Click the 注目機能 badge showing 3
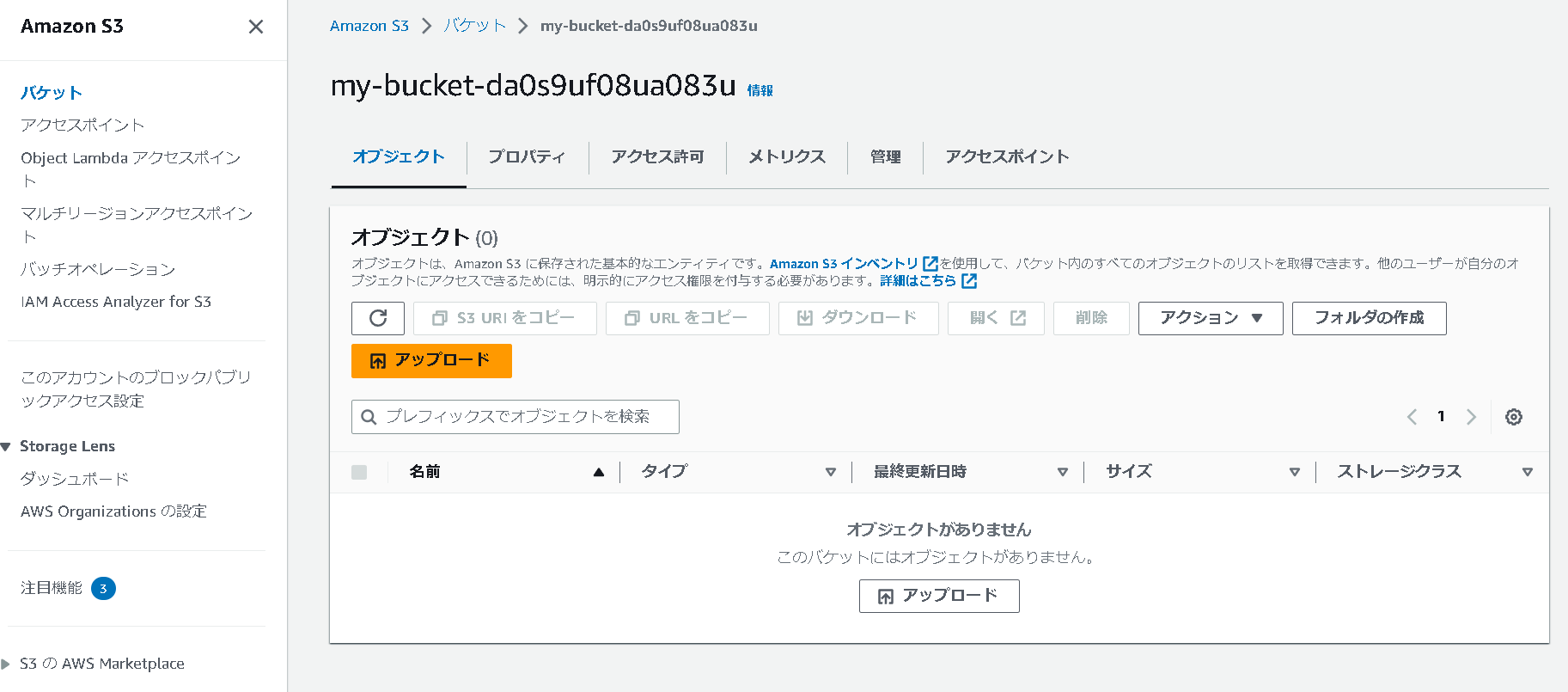 [x=103, y=589]
